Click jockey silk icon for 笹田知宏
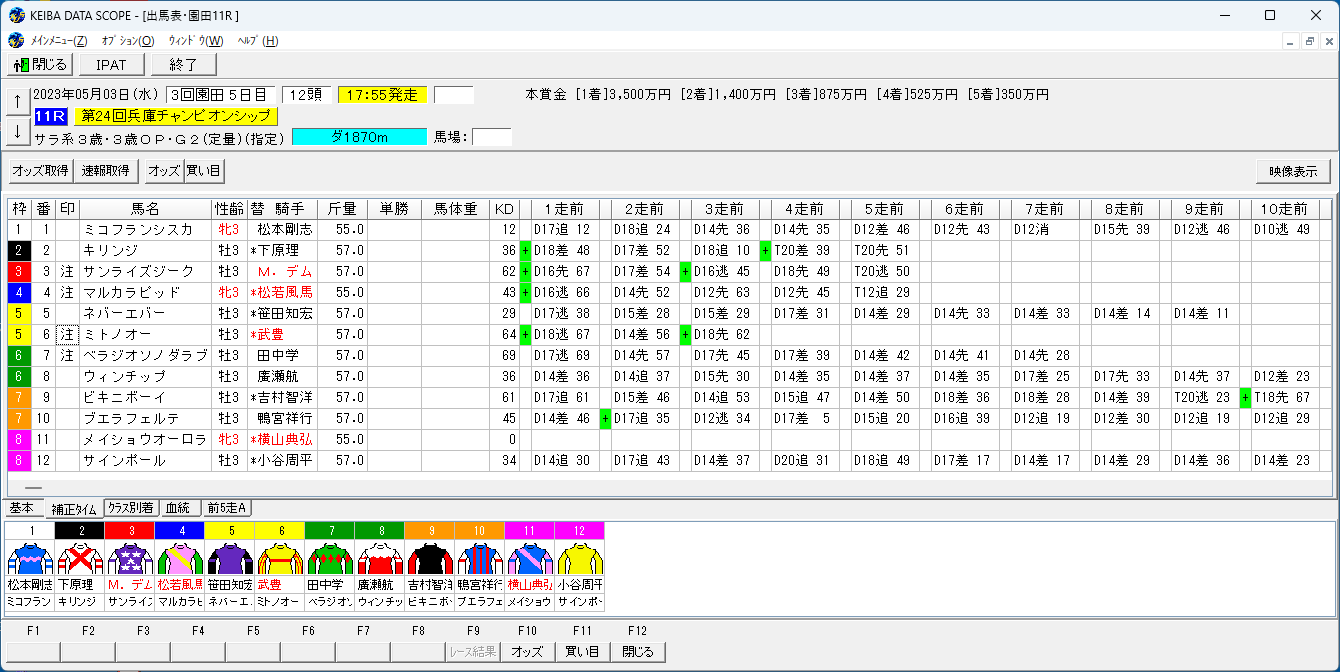The width and height of the screenshot is (1340, 672). [x=229, y=557]
